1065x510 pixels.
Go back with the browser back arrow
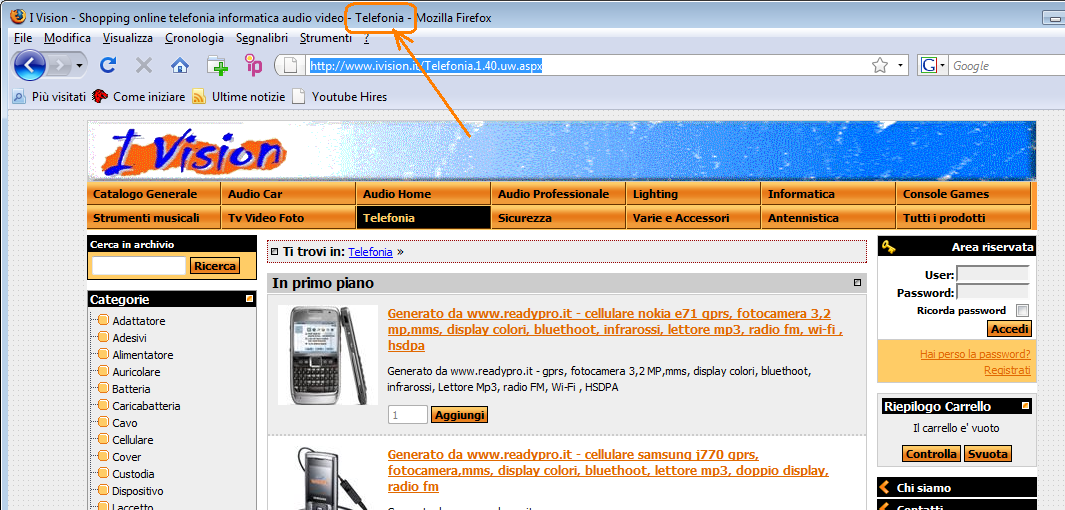point(29,66)
